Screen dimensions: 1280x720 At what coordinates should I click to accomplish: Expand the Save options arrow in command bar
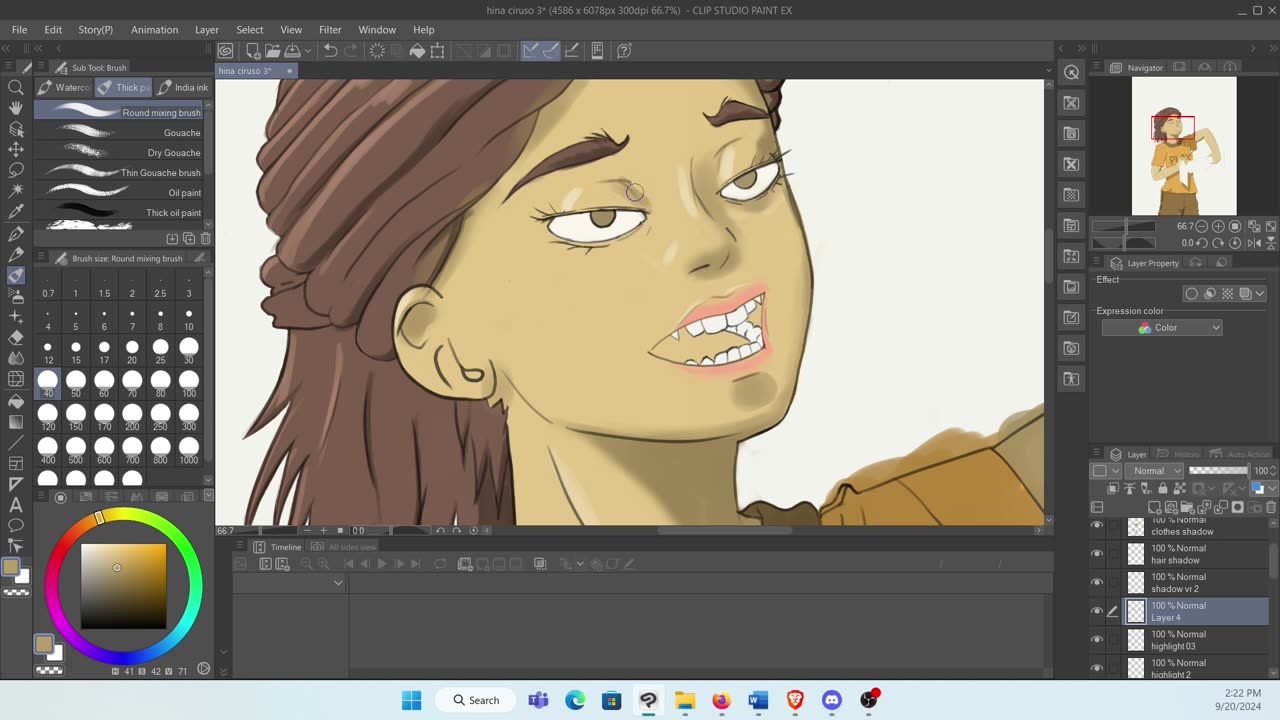(306, 50)
